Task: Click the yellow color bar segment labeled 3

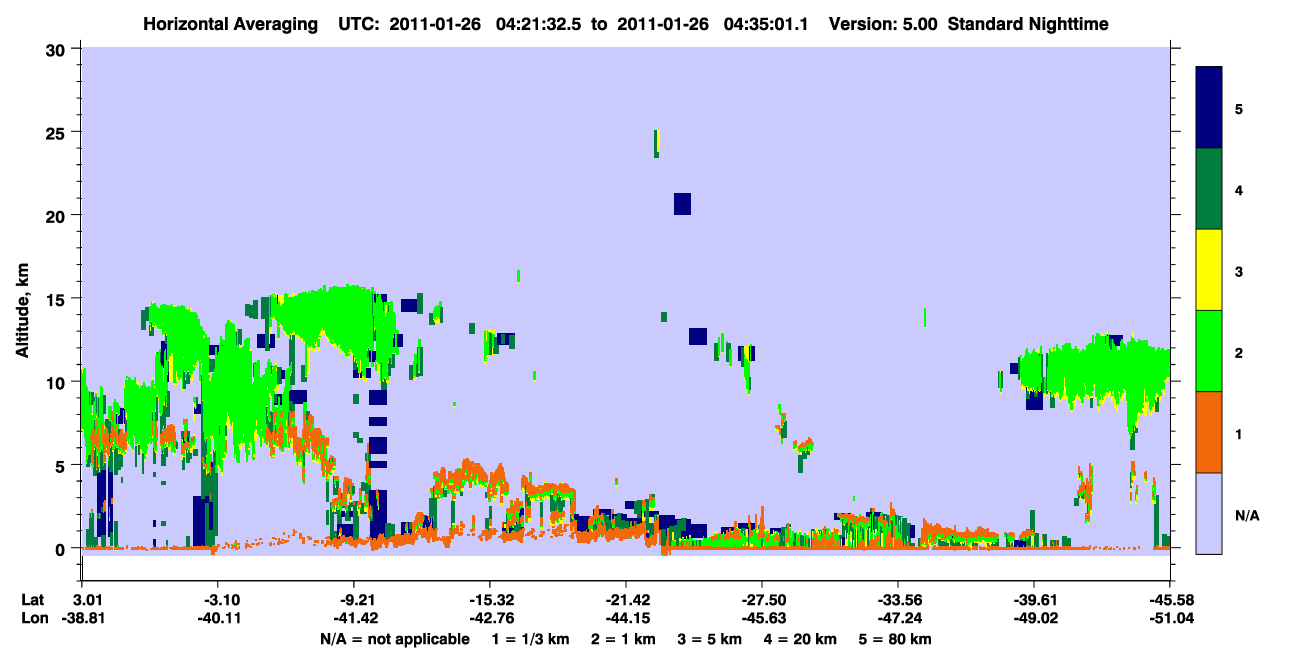Action: [1209, 270]
